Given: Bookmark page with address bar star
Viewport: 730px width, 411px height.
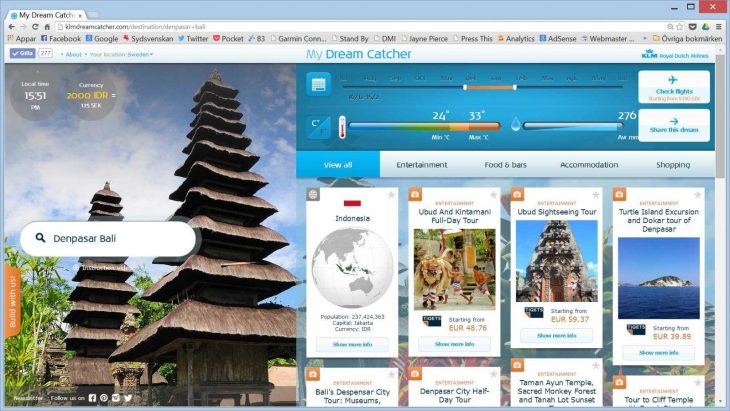Looking at the screenshot, I should pyautogui.click(x=680, y=27).
